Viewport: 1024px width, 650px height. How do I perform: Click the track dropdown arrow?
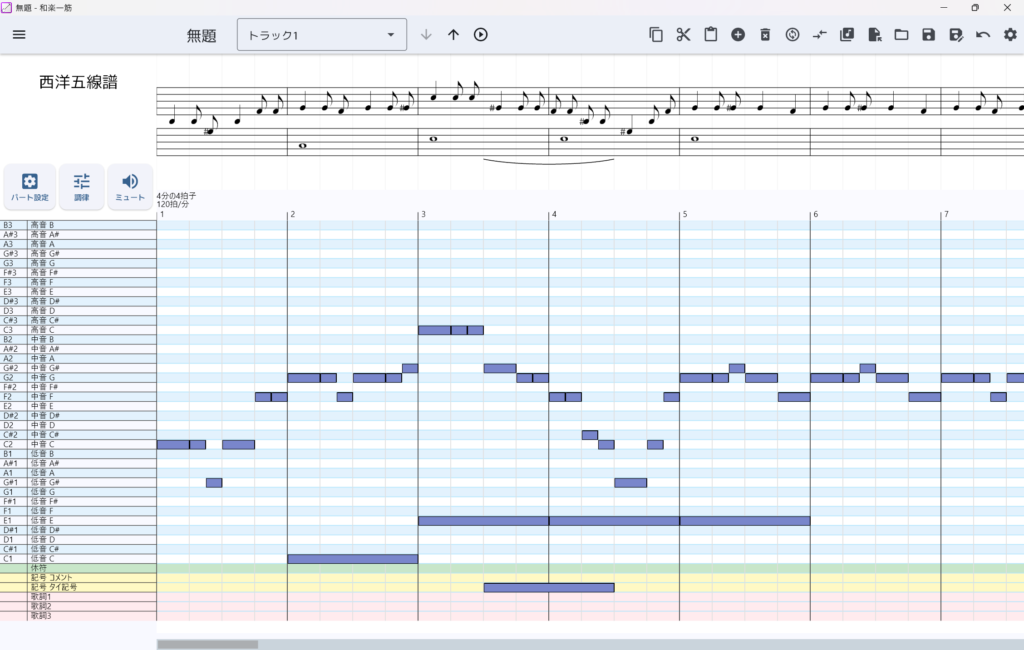391,35
